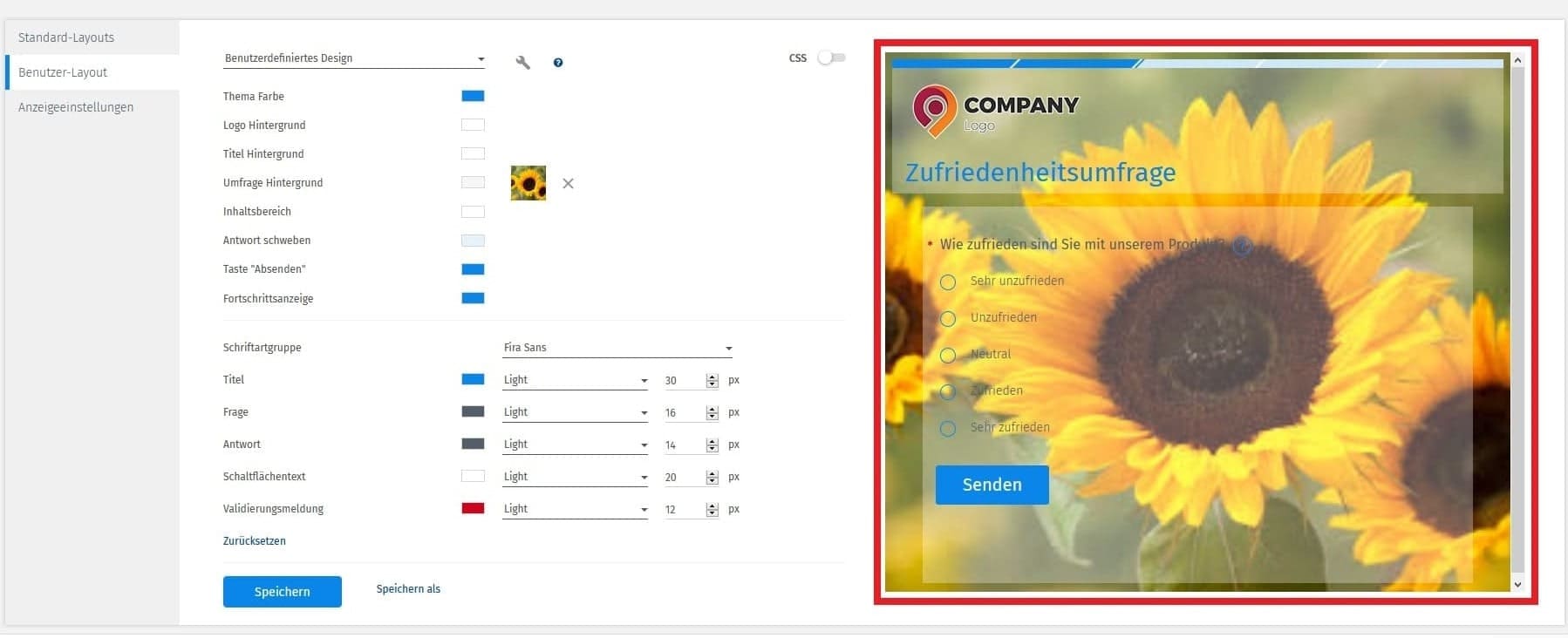The height and width of the screenshot is (638, 1568).
Task: Open the Logo Hintergrund color swatch
Action: 473,125
